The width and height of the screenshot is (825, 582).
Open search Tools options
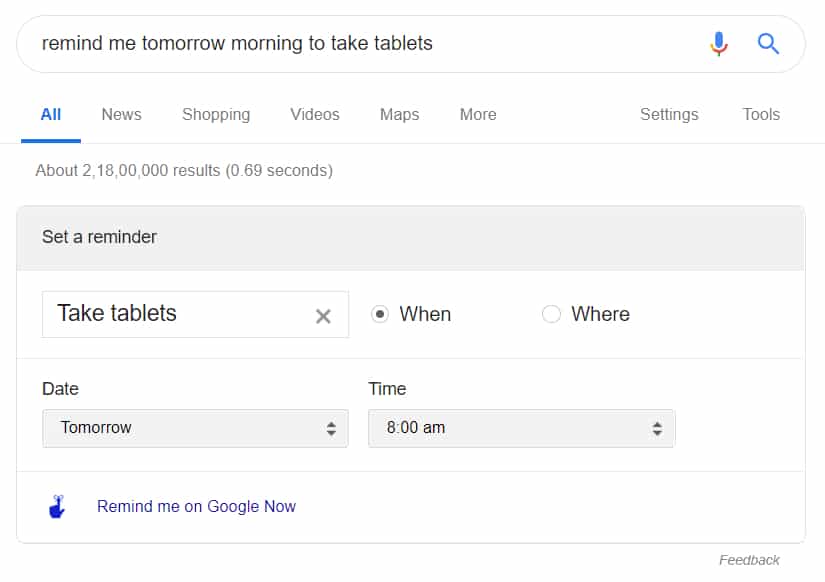761,114
